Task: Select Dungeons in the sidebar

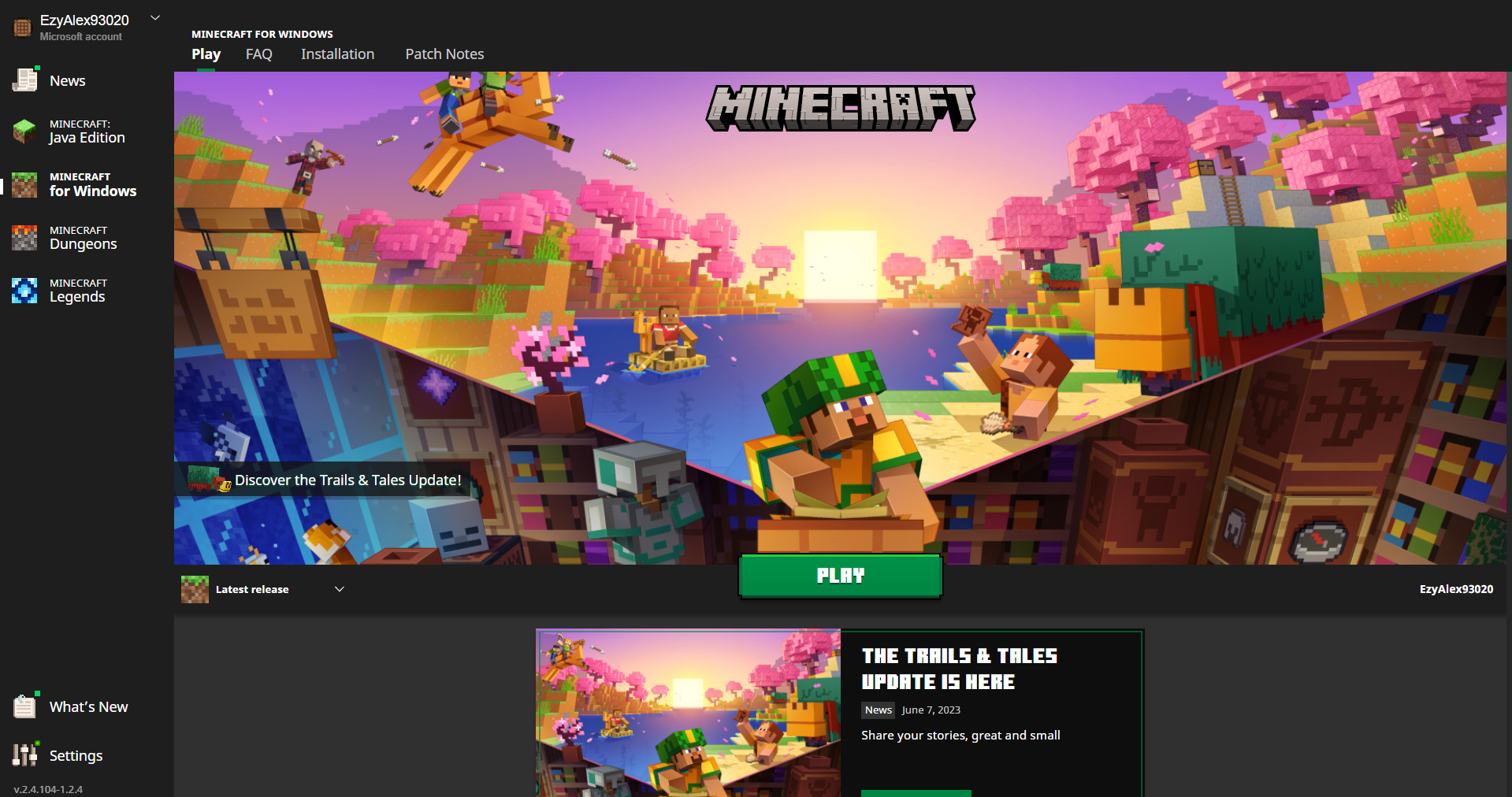Action: (x=83, y=238)
